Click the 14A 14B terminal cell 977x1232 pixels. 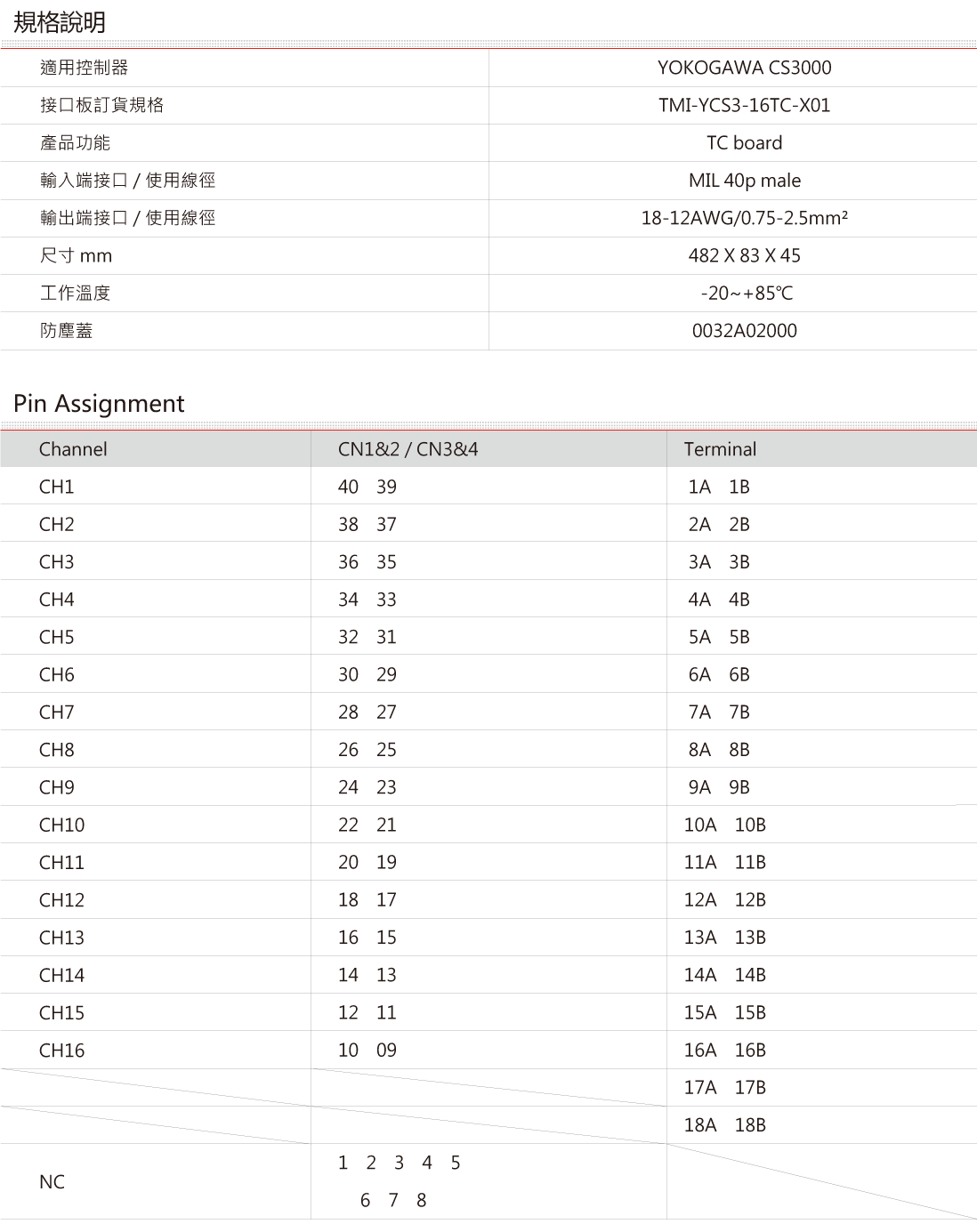(x=724, y=975)
